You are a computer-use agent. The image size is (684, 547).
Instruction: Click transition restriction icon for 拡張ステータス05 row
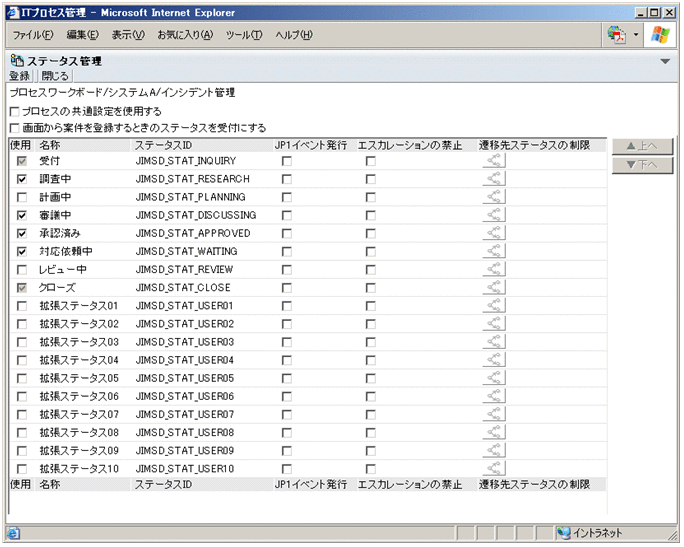point(494,378)
